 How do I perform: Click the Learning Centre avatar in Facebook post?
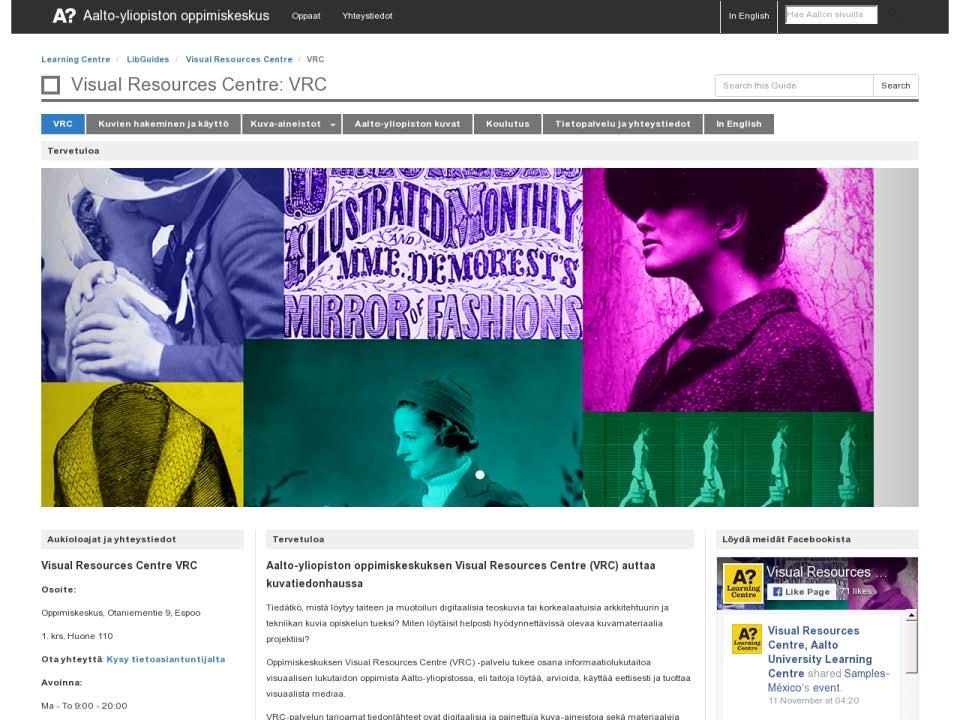point(747,639)
